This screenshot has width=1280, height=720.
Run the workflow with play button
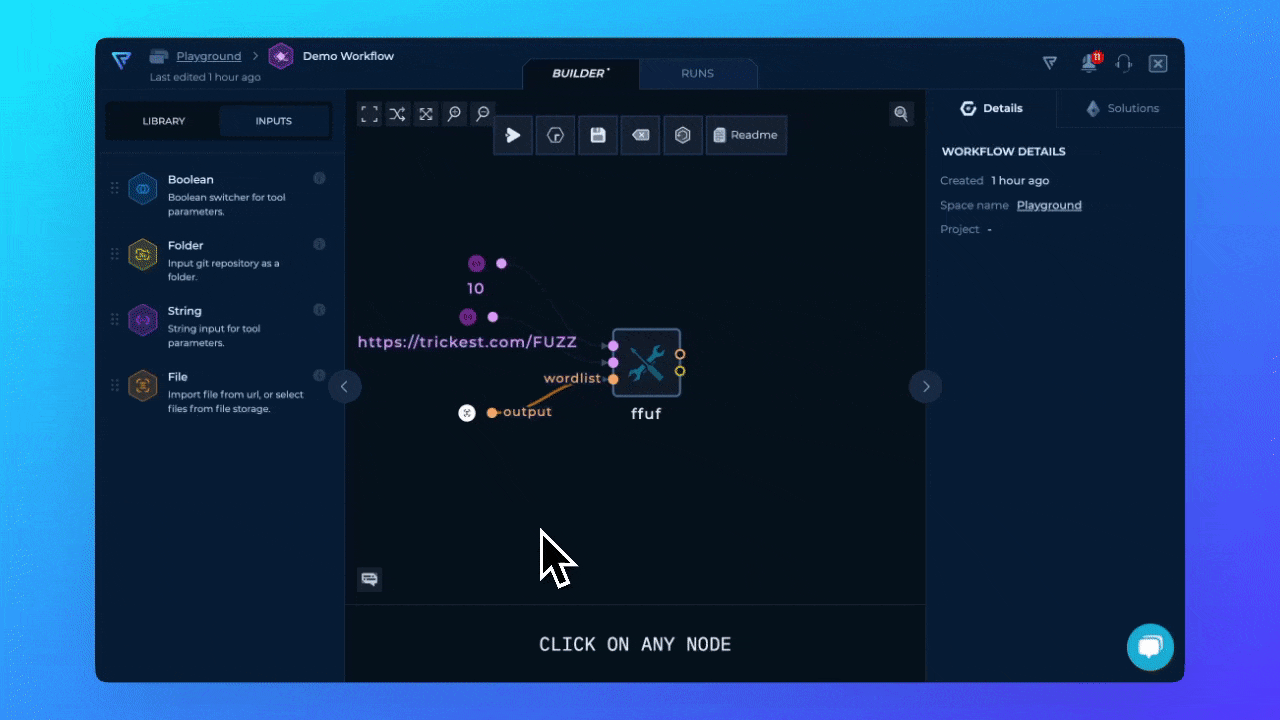click(x=513, y=135)
